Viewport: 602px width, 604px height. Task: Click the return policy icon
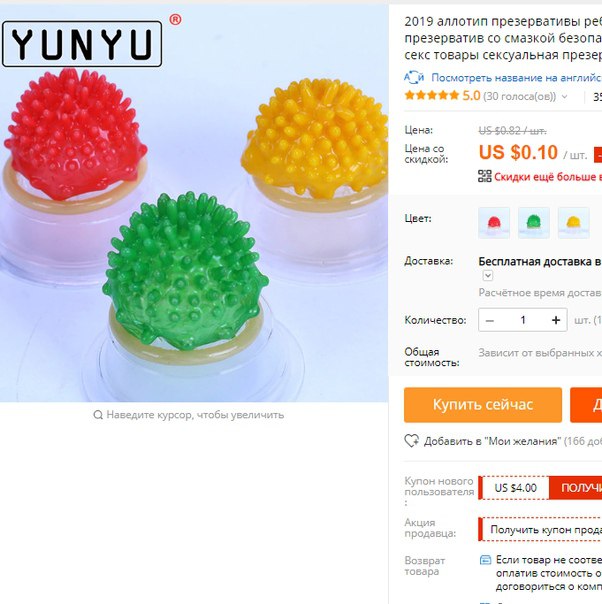click(485, 560)
